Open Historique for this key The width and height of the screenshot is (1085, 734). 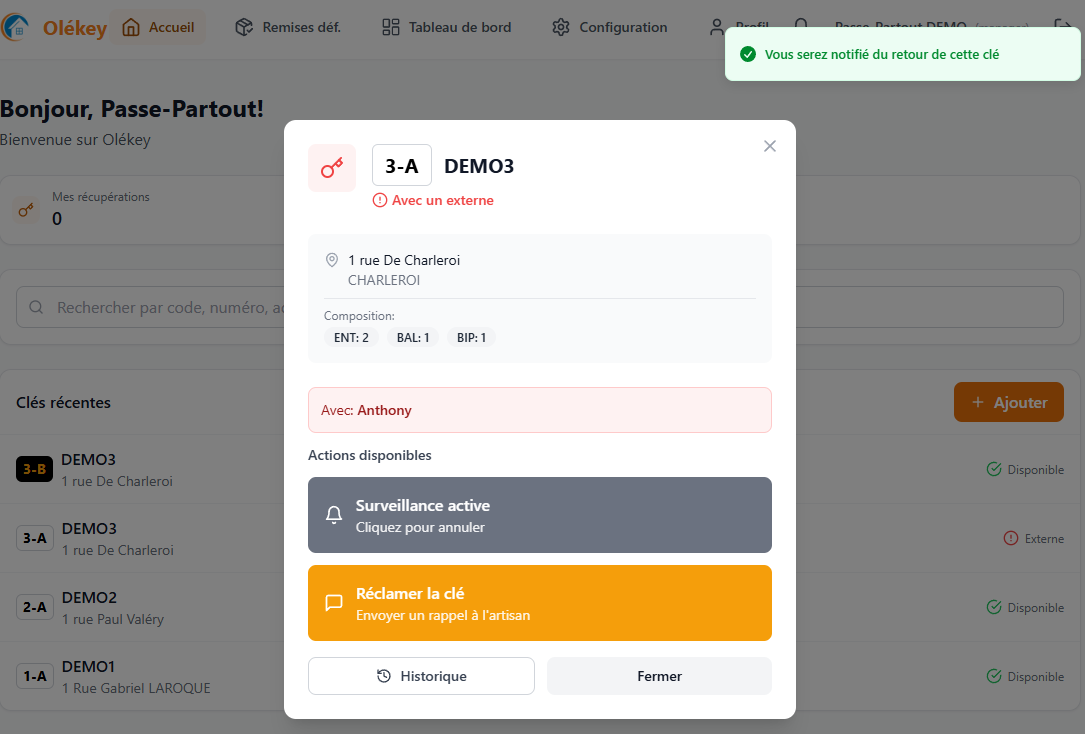tap(421, 676)
